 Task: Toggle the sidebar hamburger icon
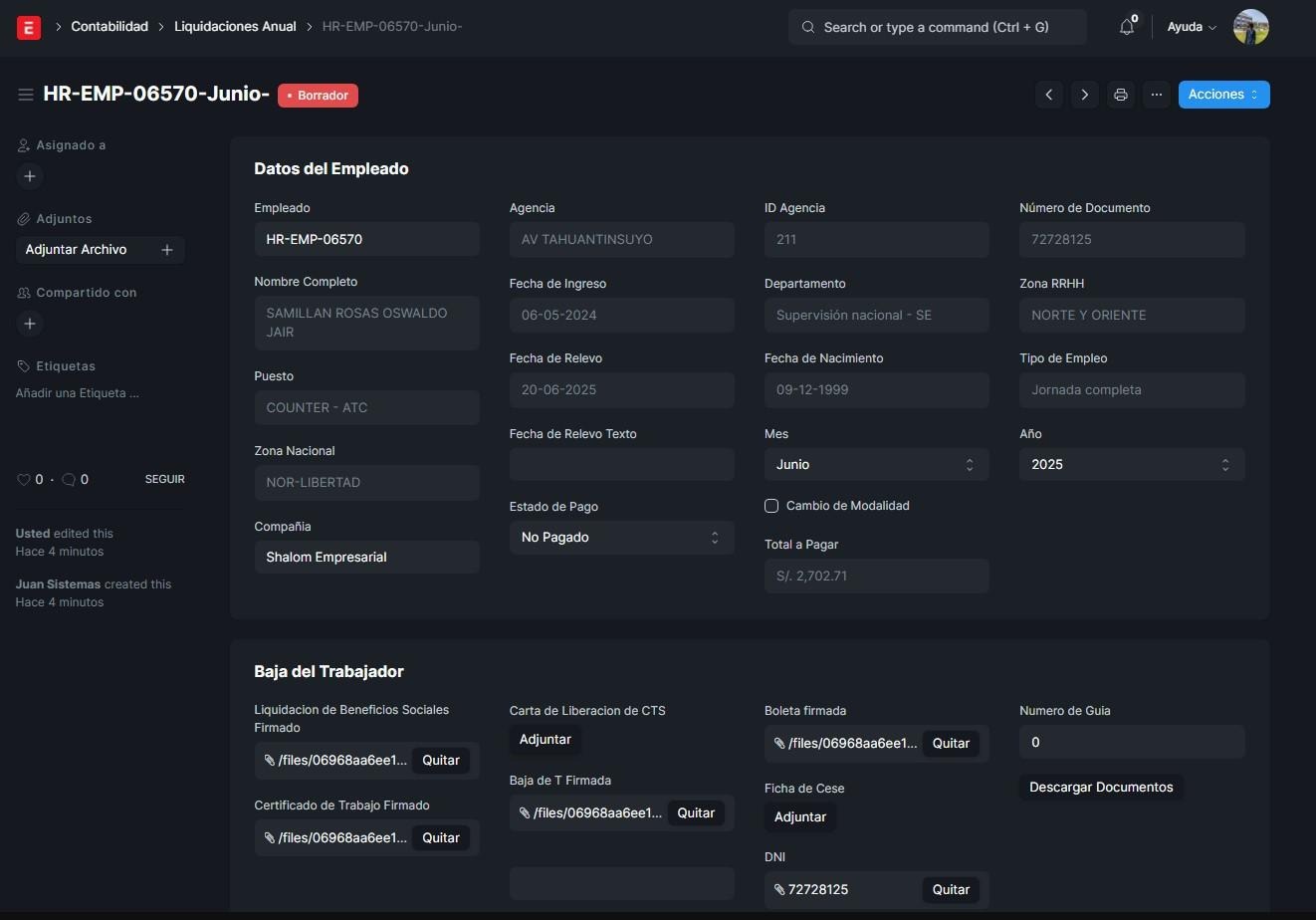[26, 95]
